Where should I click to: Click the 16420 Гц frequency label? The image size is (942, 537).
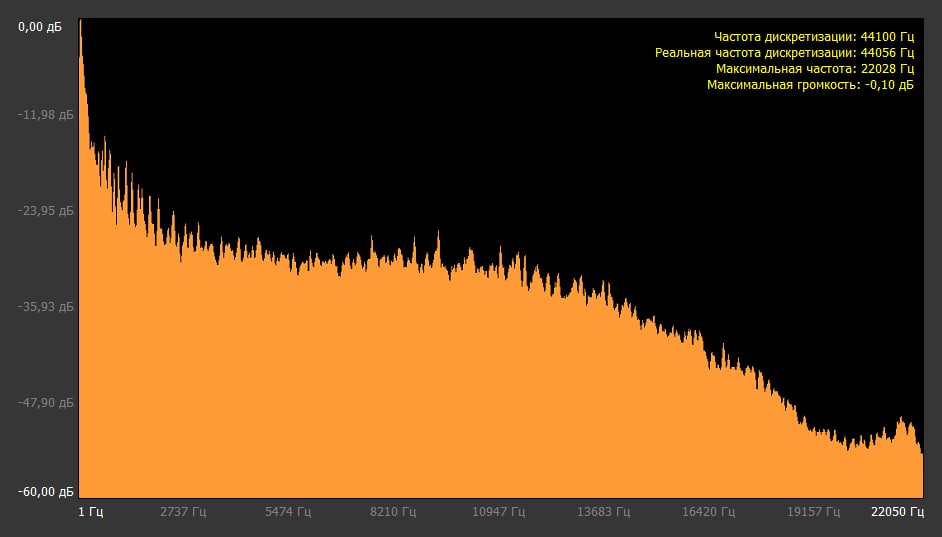coord(708,512)
